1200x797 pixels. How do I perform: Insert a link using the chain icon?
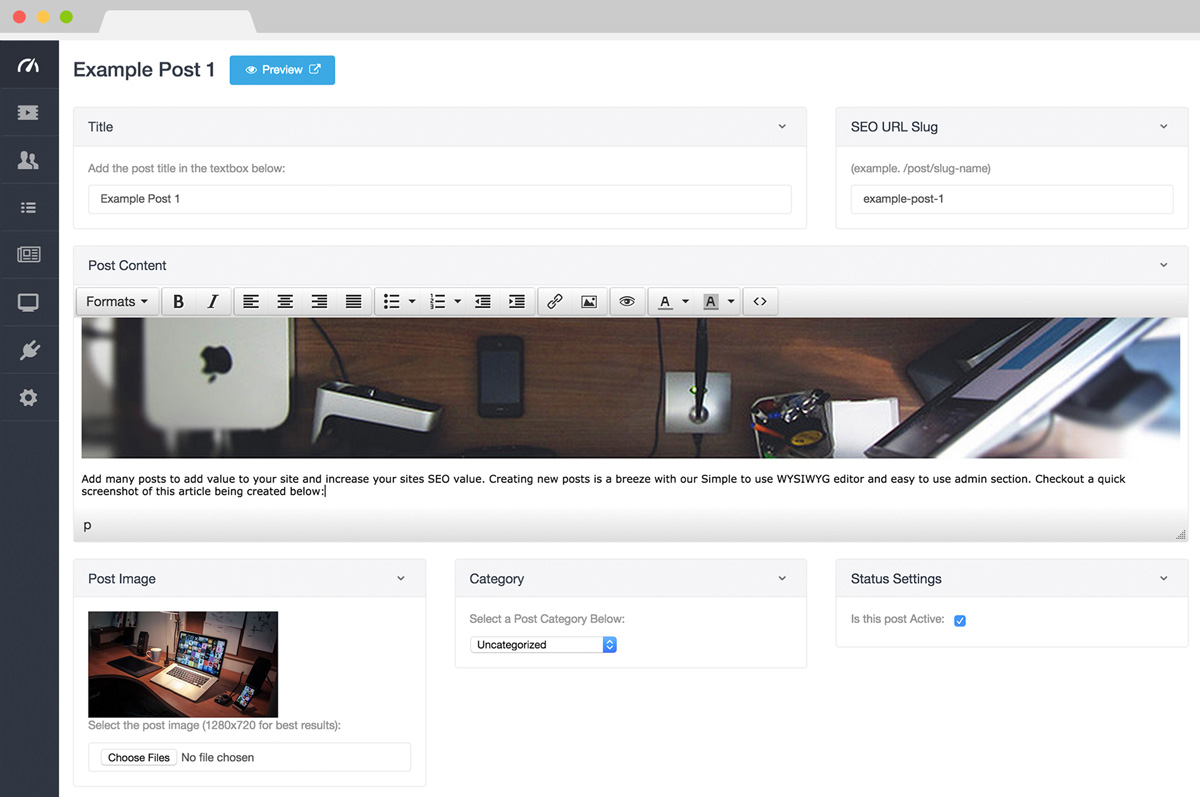(554, 302)
